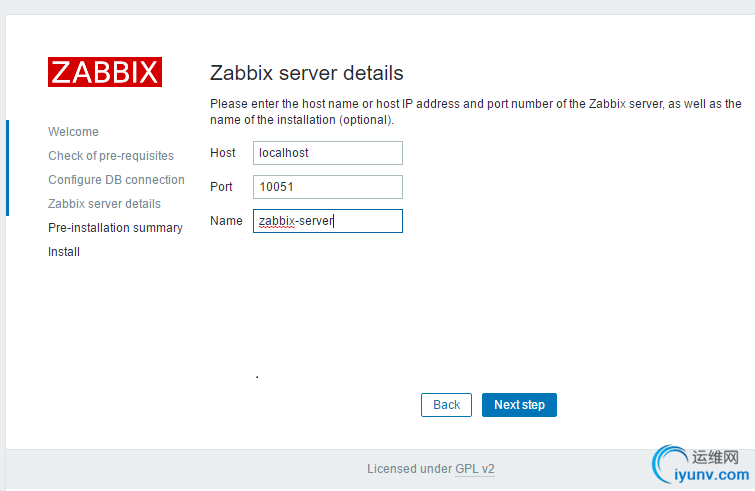The image size is (755, 491).
Task: Select the Welcome step in sidebar
Action: click(x=73, y=132)
